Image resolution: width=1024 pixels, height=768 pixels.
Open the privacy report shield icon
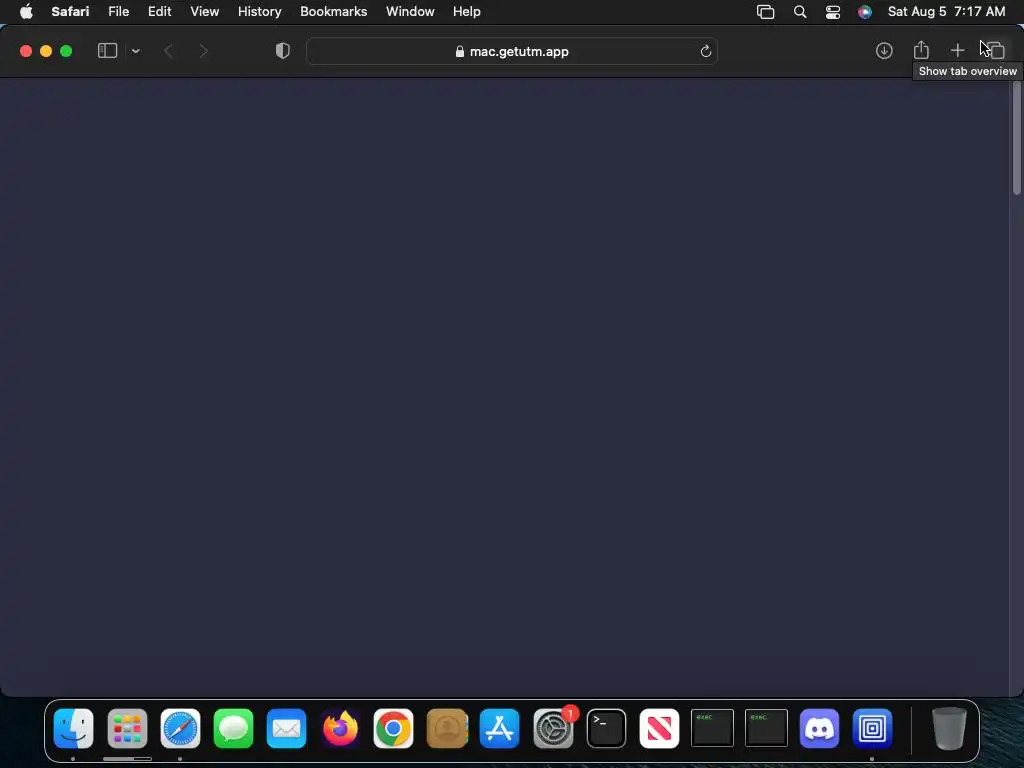click(x=283, y=51)
